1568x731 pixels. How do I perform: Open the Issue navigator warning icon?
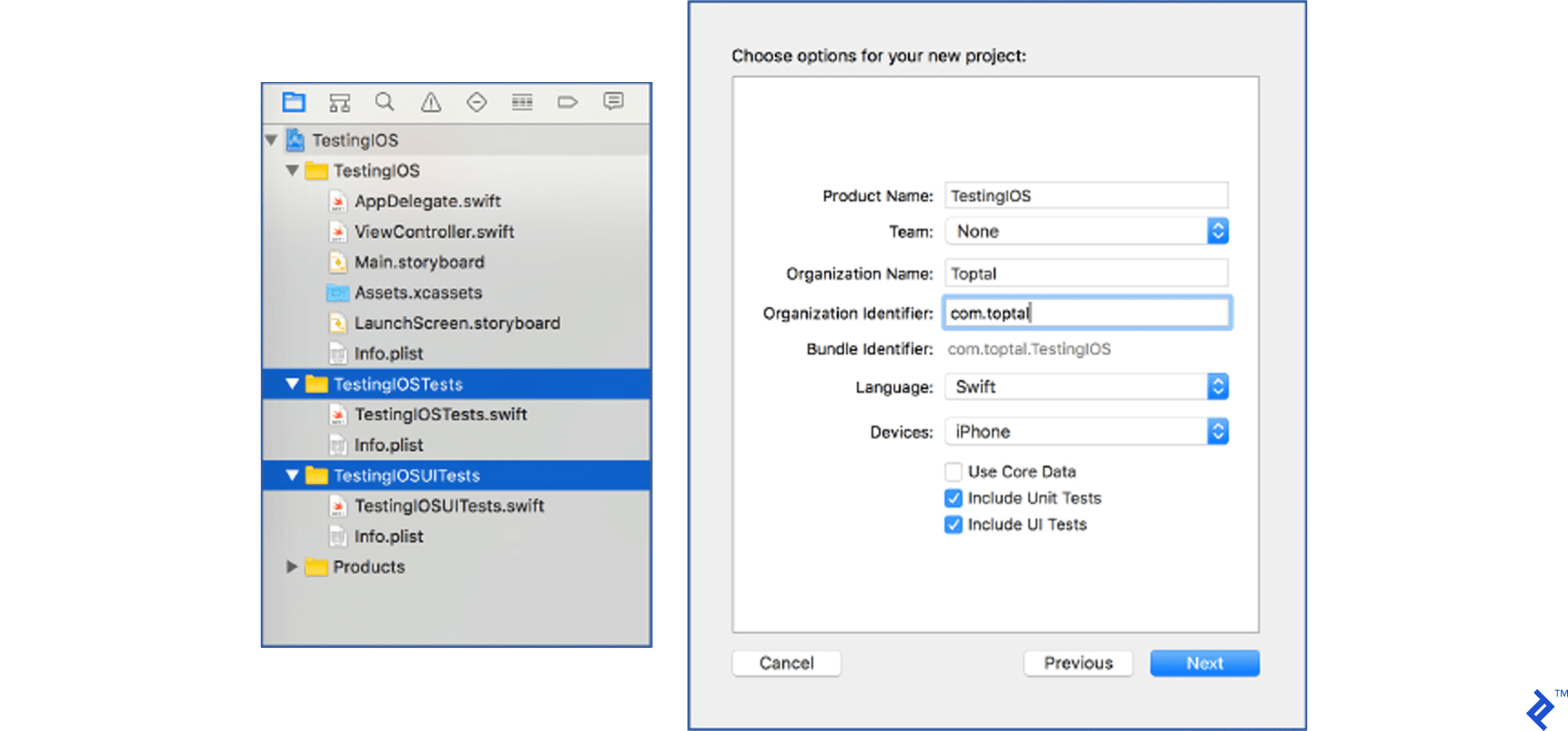(x=431, y=102)
